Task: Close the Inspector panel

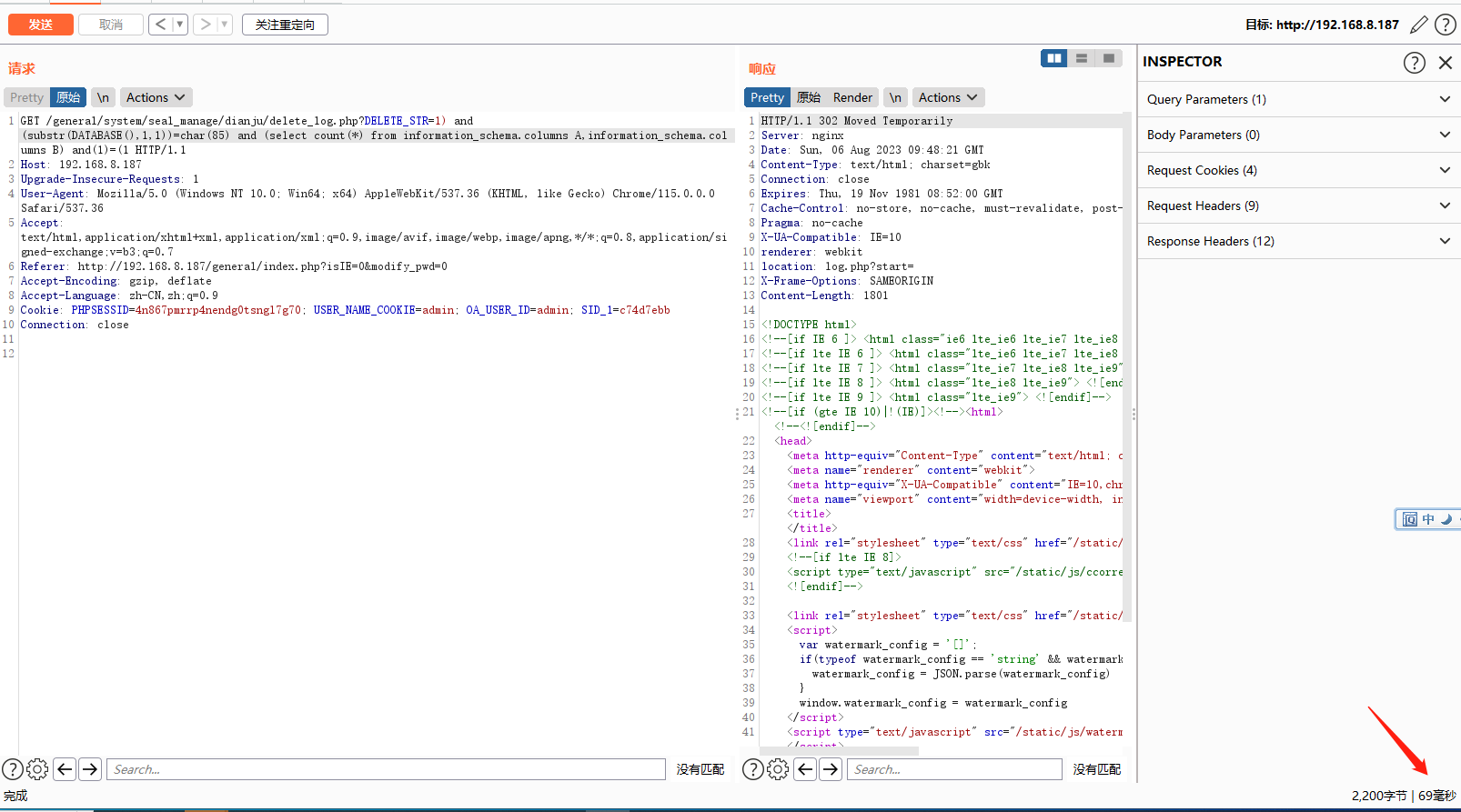Action: click(1446, 62)
